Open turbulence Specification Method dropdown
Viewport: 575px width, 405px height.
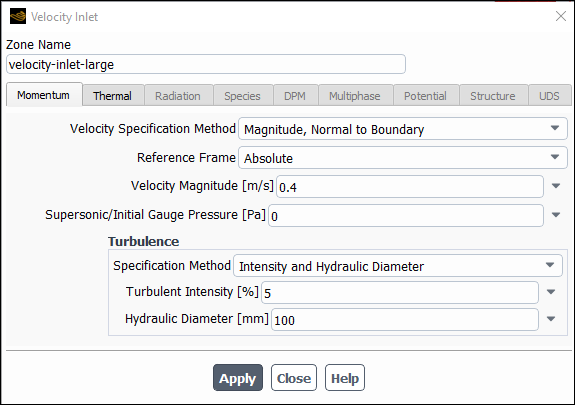tap(398, 266)
